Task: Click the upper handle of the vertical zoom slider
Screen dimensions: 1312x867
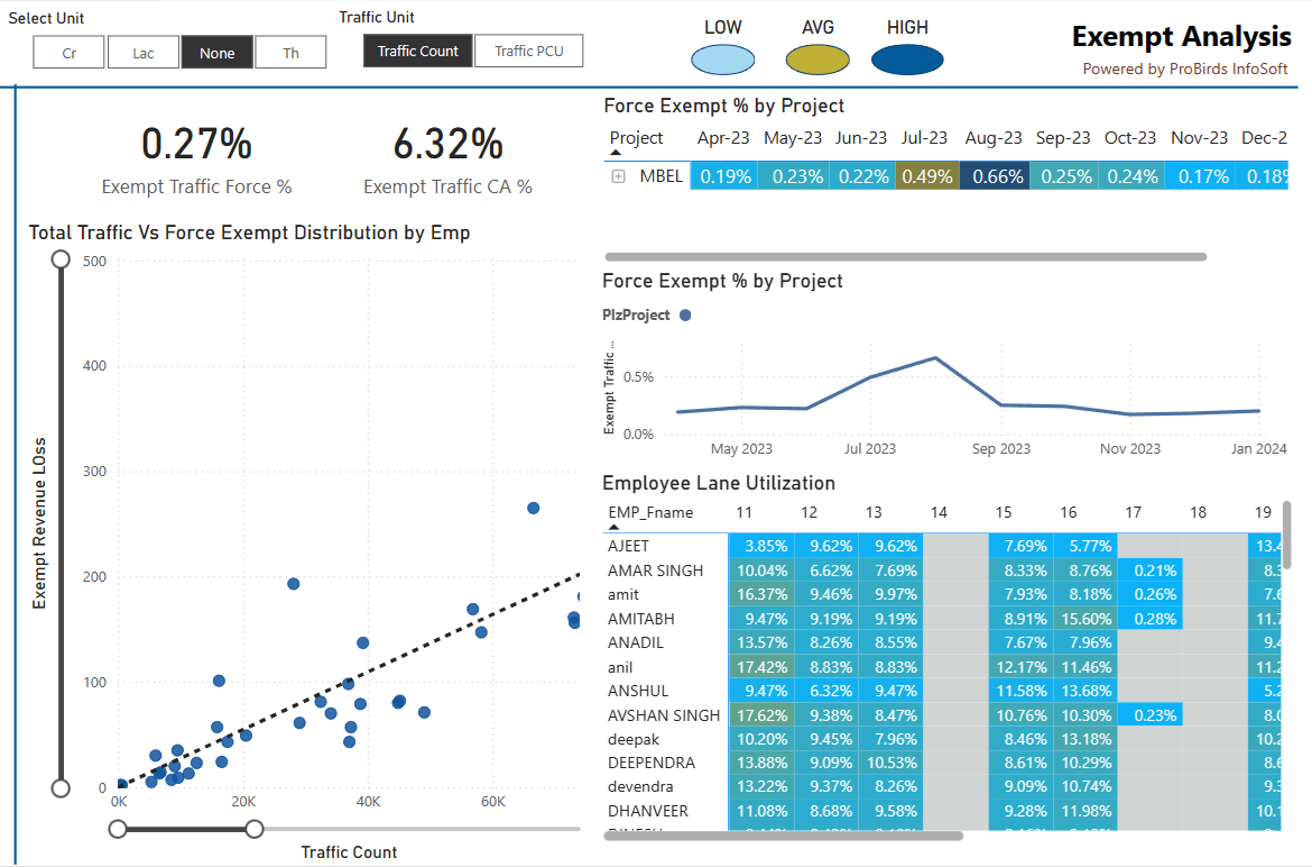Action: [x=60, y=260]
